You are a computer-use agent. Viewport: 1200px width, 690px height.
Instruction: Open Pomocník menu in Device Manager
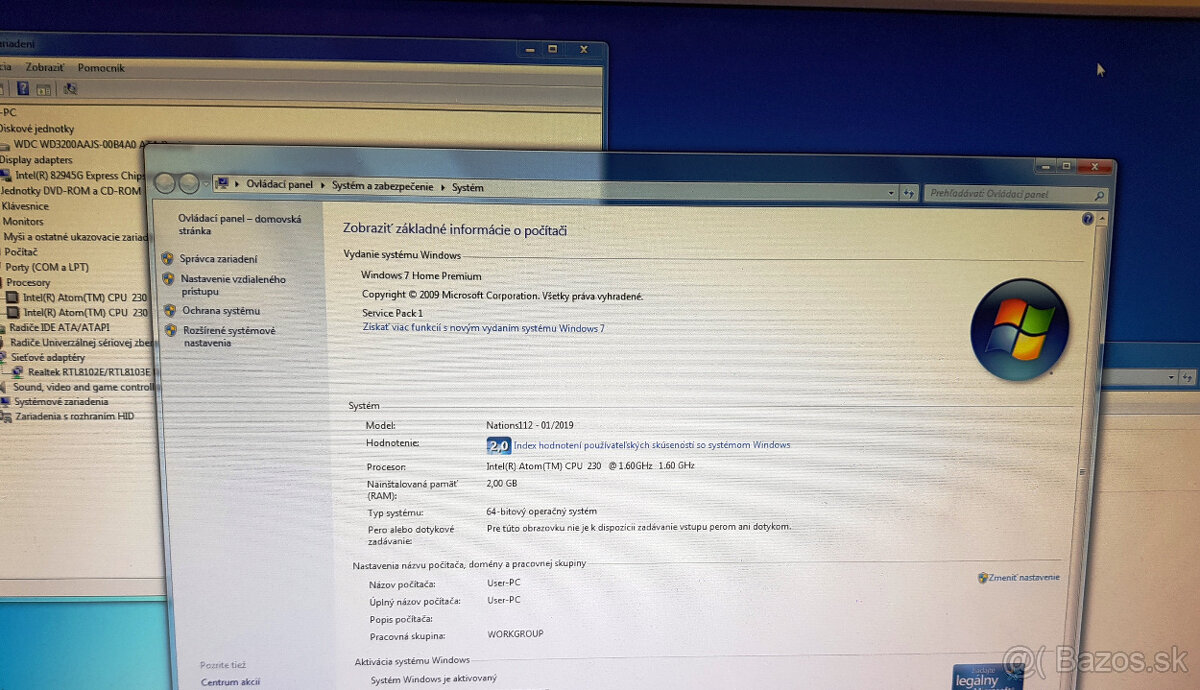click(x=101, y=68)
